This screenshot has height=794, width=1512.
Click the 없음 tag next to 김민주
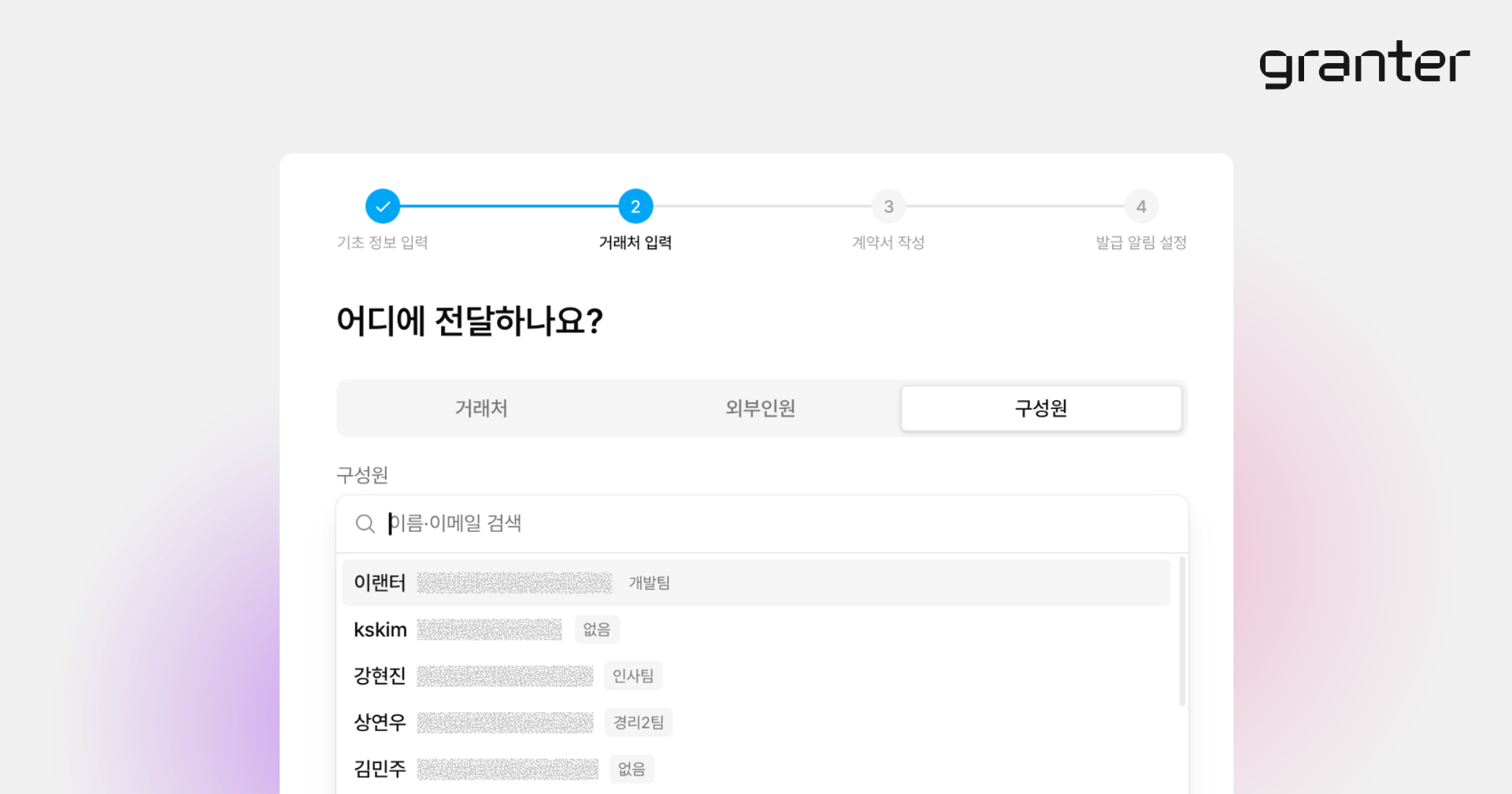[632, 769]
